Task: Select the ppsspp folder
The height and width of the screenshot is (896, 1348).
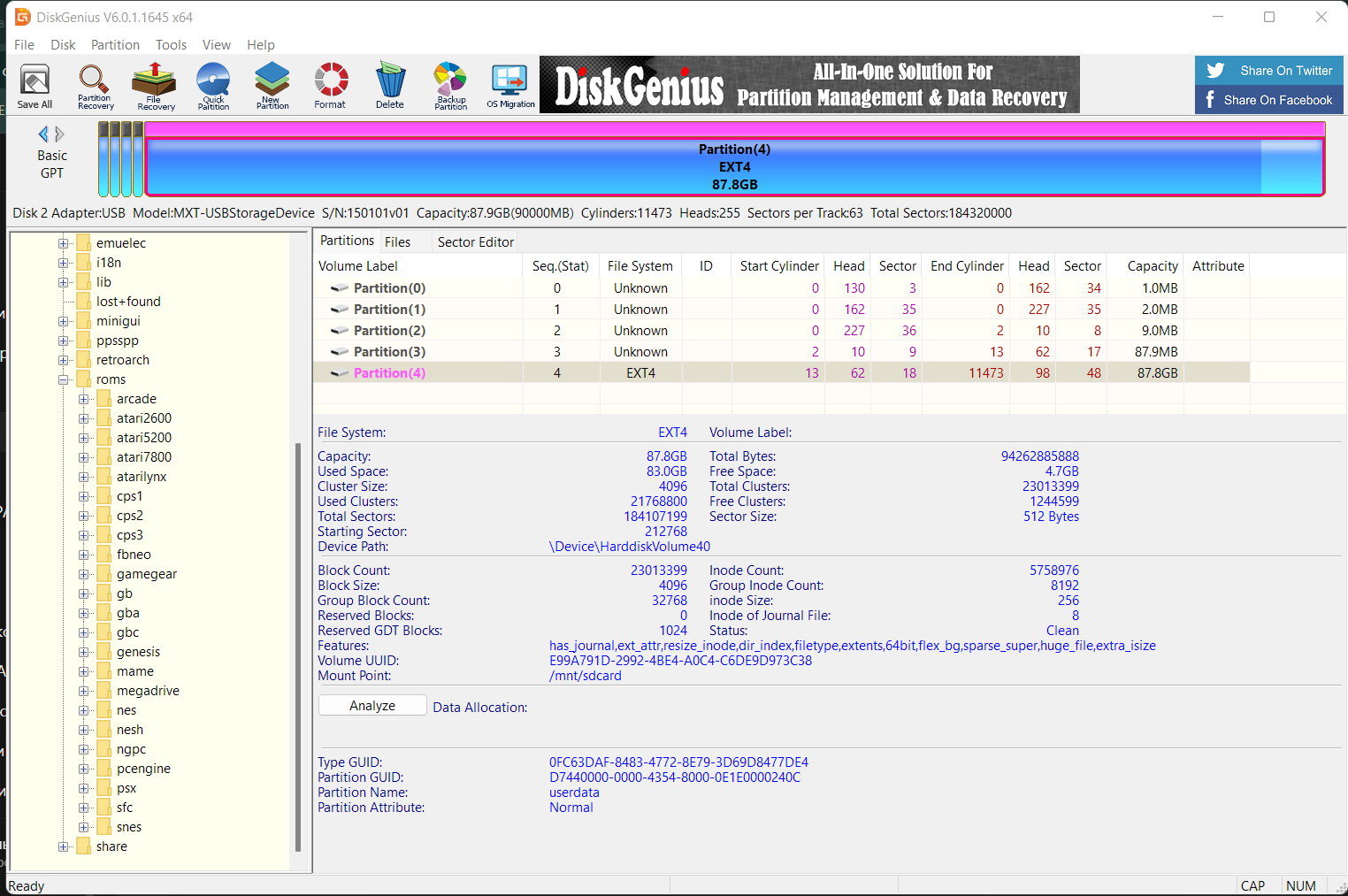Action: (x=118, y=341)
